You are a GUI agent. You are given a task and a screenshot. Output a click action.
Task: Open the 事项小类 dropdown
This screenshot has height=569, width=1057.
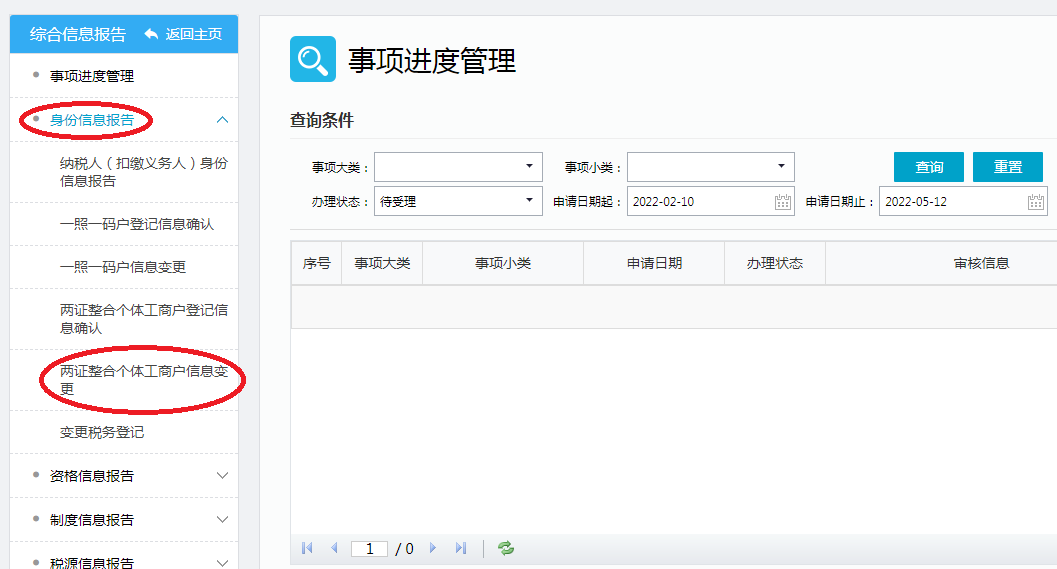[711, 167]
